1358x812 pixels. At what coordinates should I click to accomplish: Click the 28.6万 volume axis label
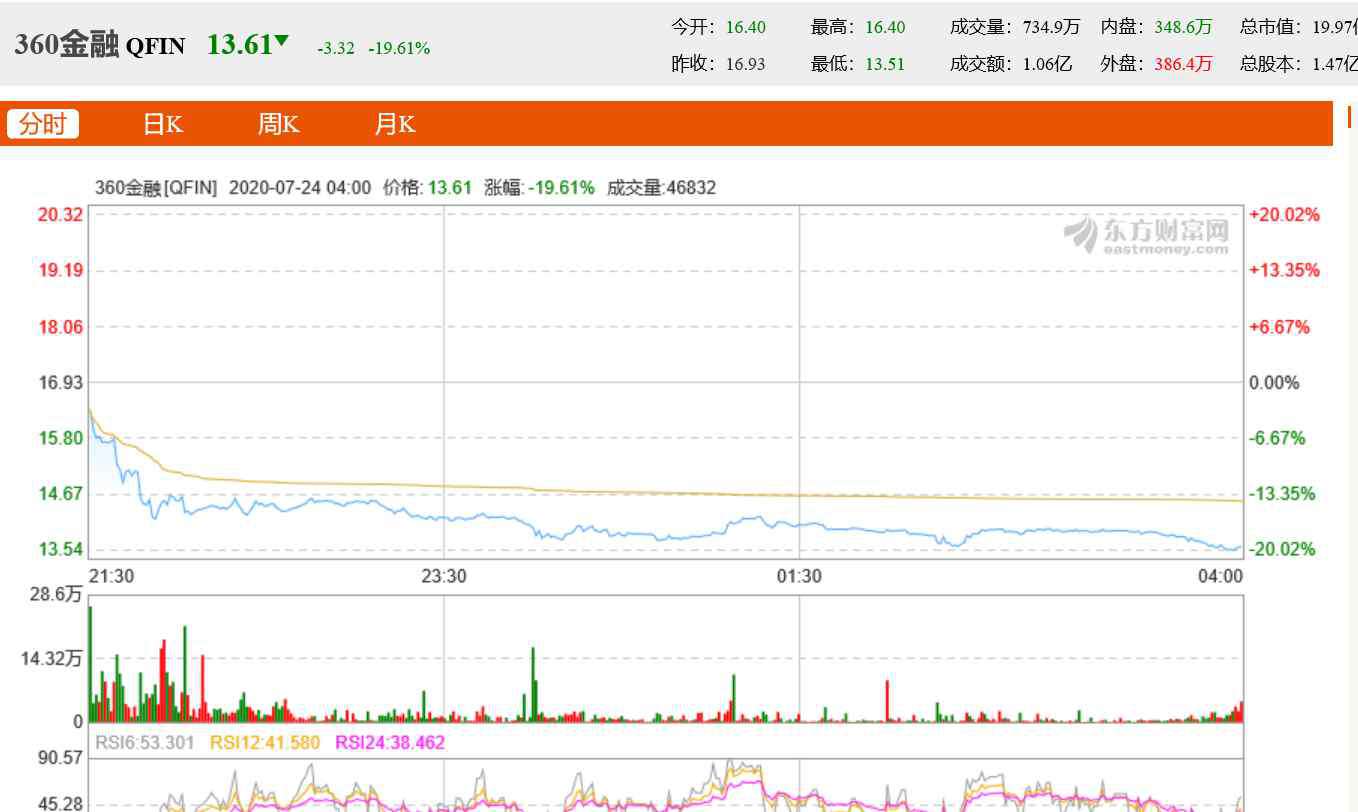(x=56, y=594)
